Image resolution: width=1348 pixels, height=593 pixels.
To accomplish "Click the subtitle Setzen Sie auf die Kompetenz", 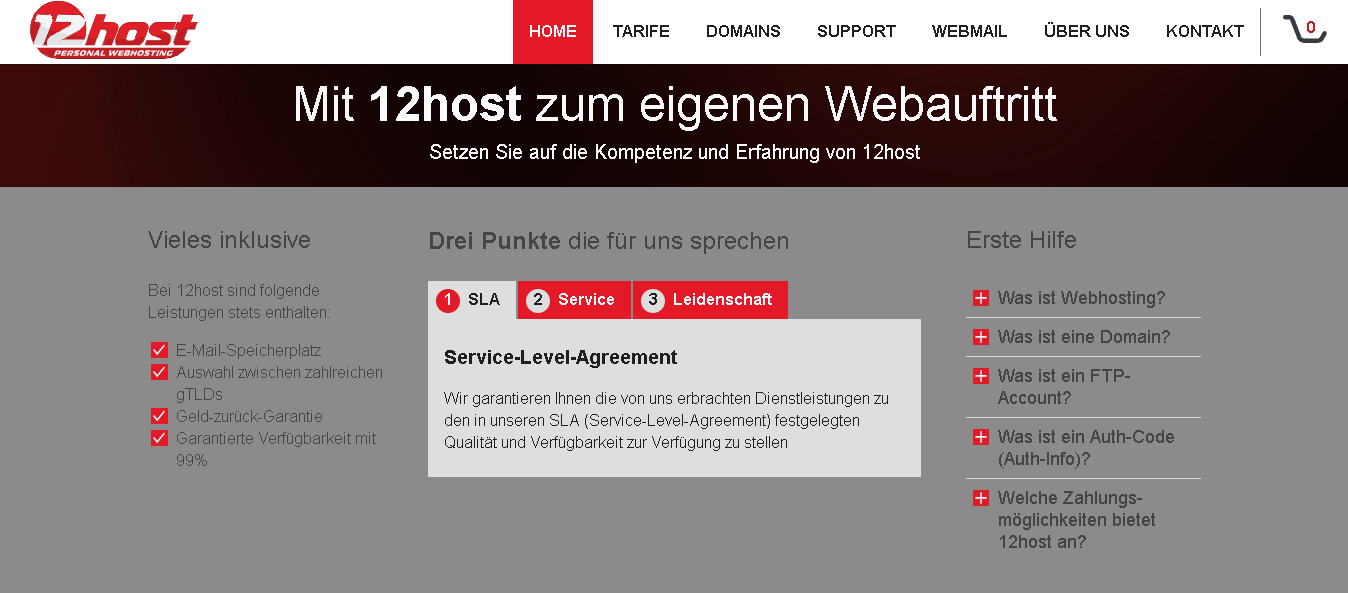I will click(675, 153).
